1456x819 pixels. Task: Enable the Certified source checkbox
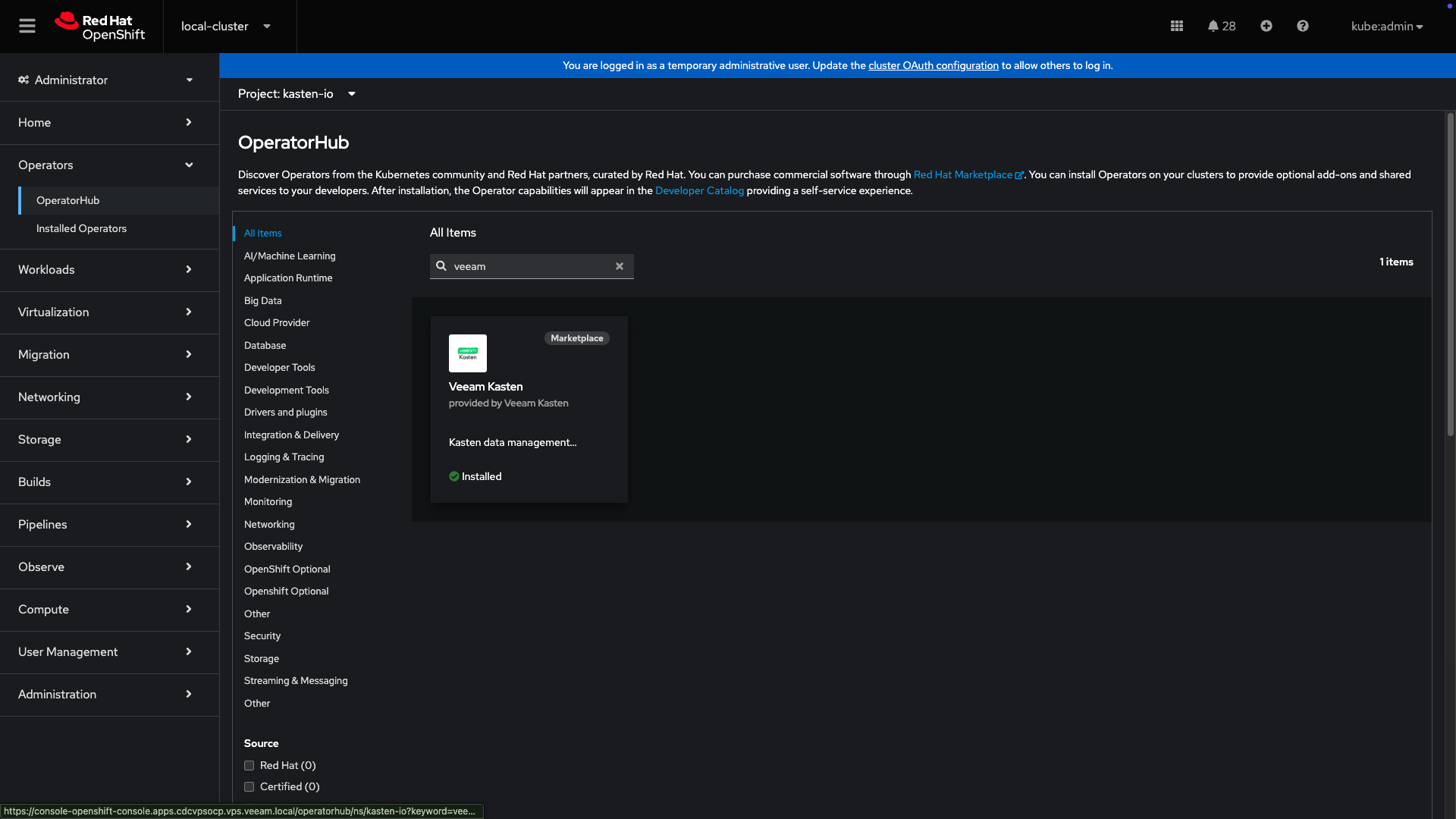point(249,786)
